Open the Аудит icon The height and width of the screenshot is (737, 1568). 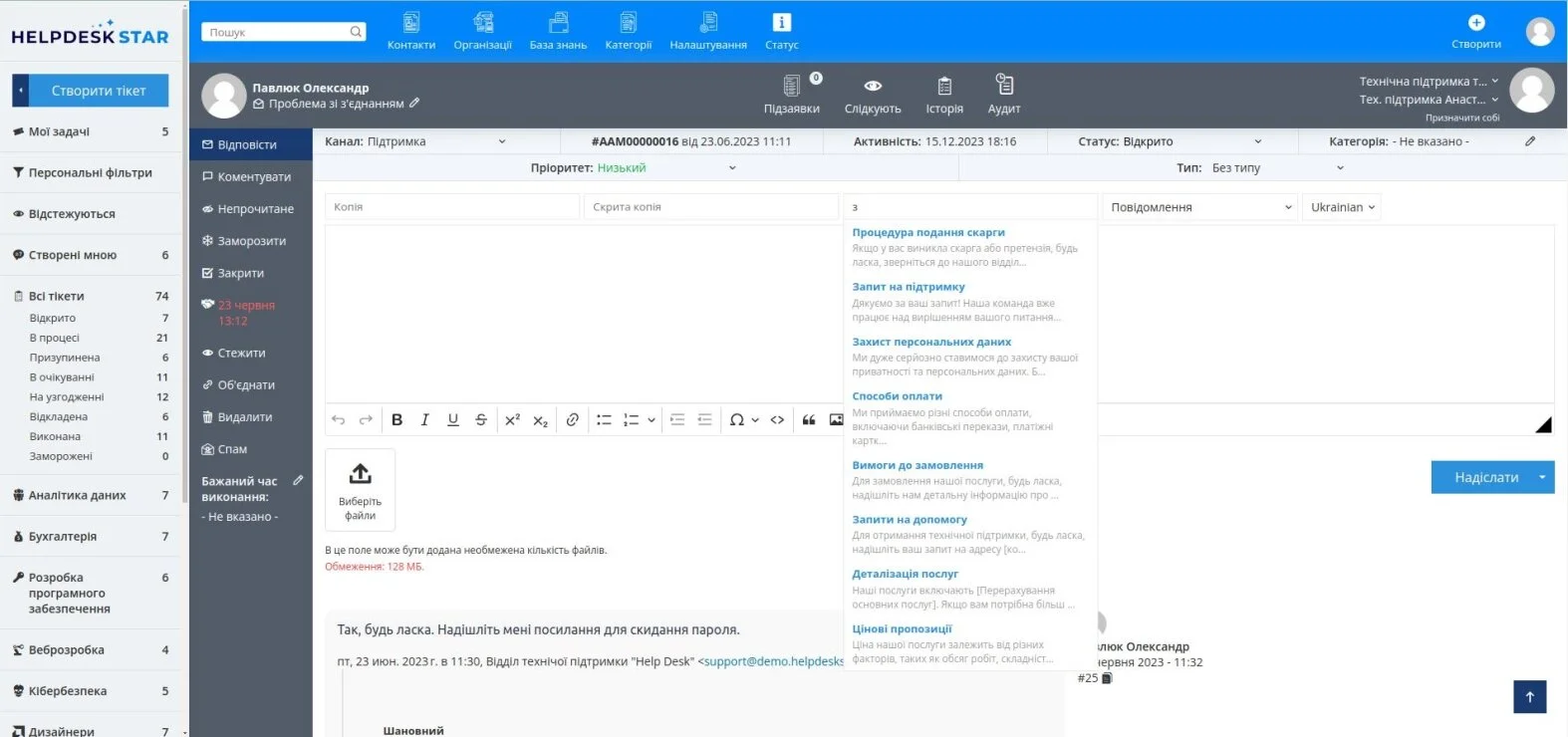(1004, 85)
